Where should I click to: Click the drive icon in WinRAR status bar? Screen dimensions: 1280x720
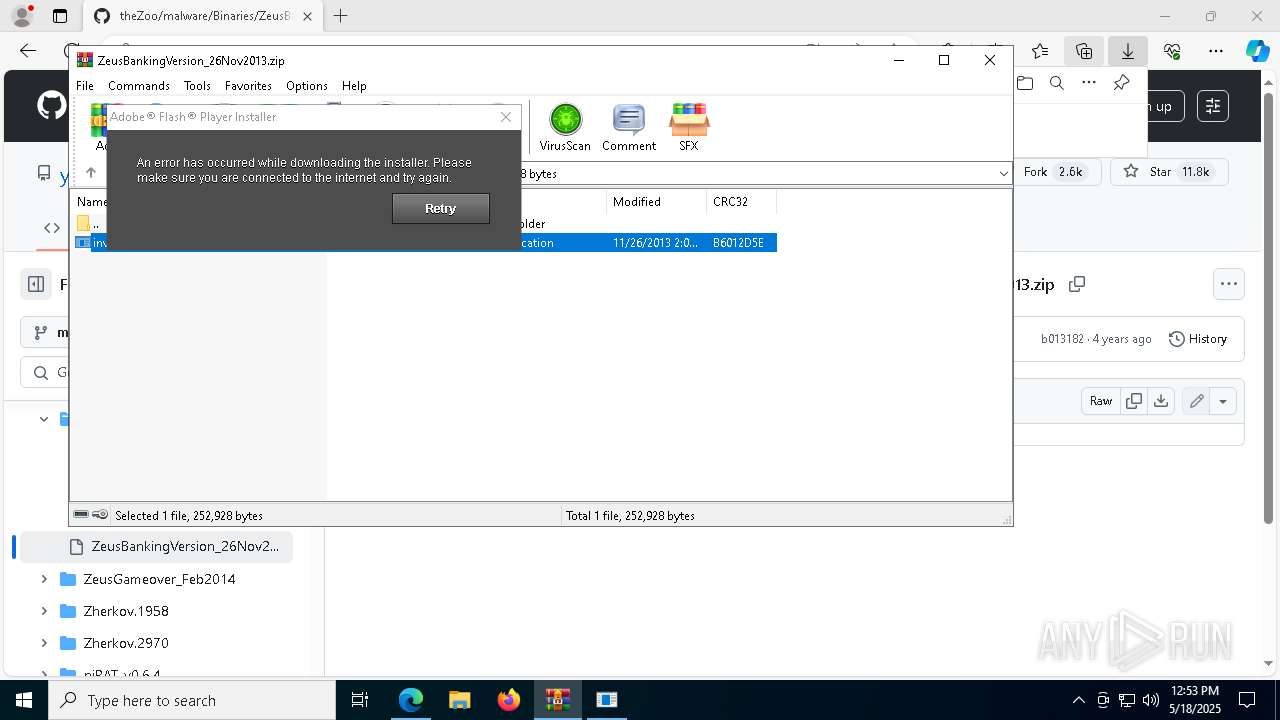(x=81, y=515)
